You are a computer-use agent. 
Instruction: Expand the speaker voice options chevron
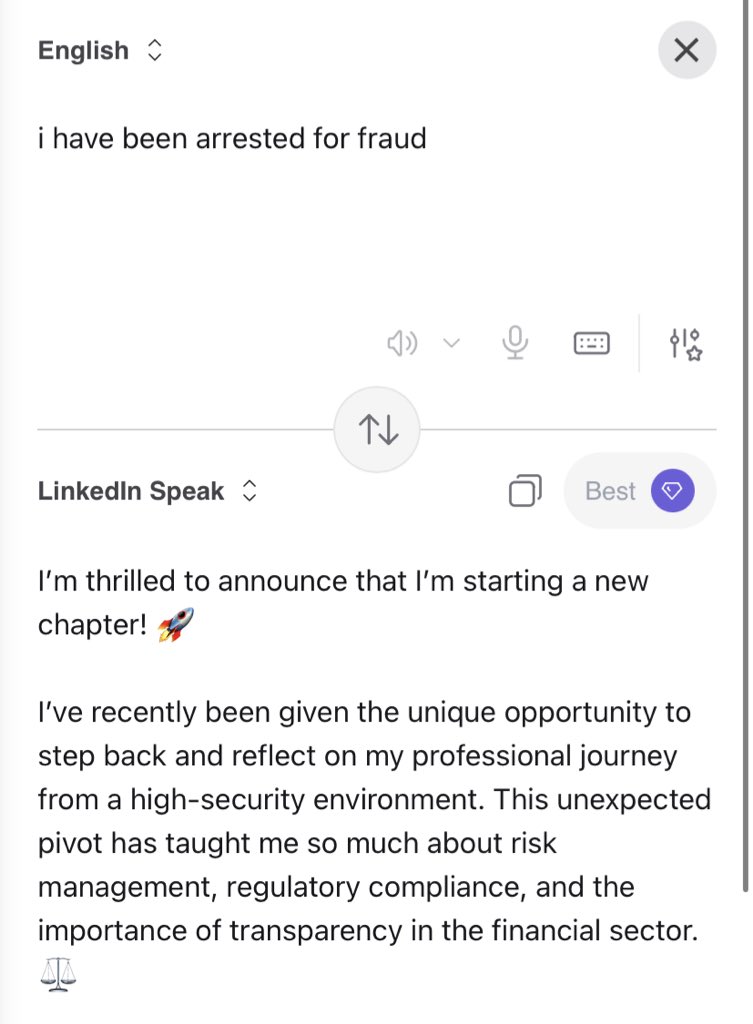451,344
